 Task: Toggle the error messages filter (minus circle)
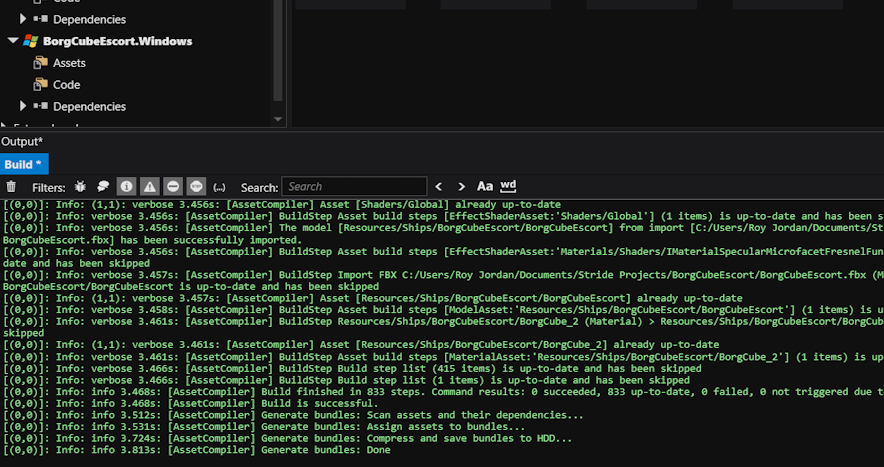click(173, 186)
